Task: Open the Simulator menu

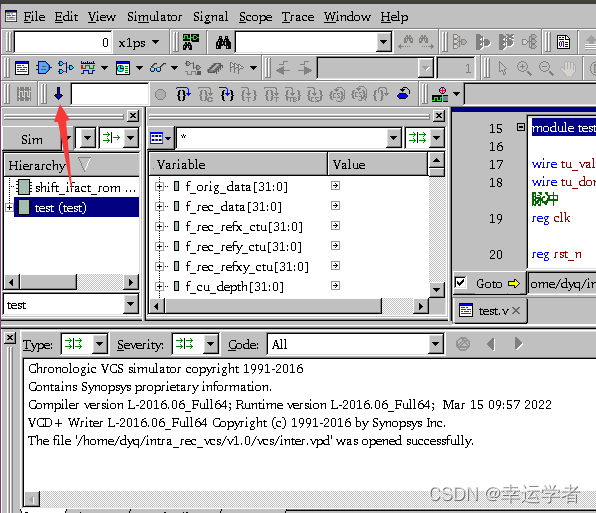Action: (x=154, y=17)
